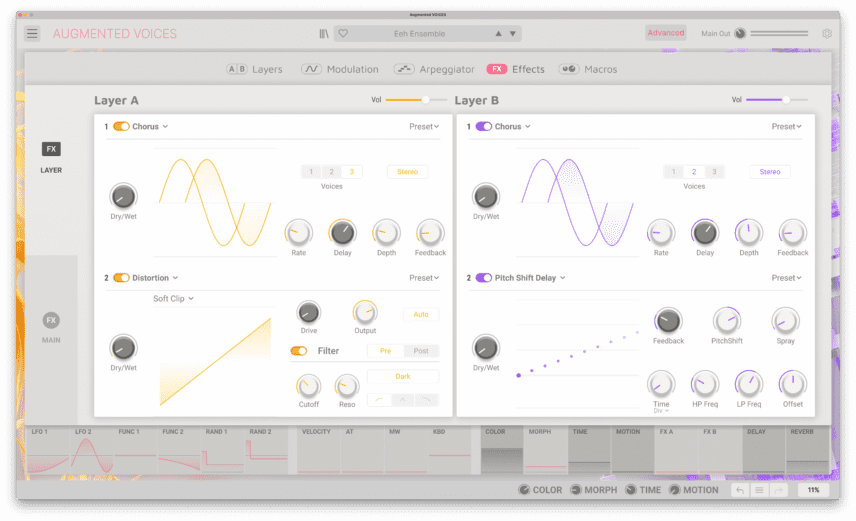Load previous preset with up arrow

point(498,34)
